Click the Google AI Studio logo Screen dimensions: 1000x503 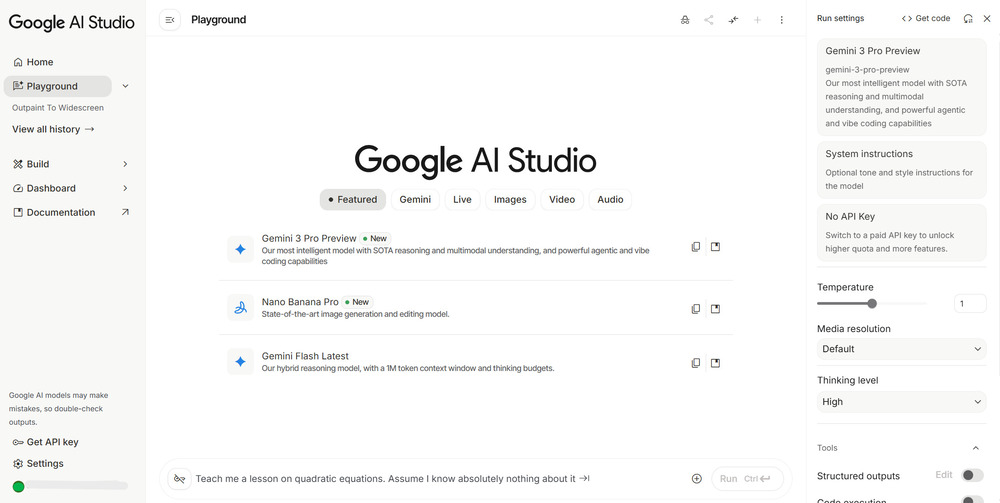coord(71,22)
